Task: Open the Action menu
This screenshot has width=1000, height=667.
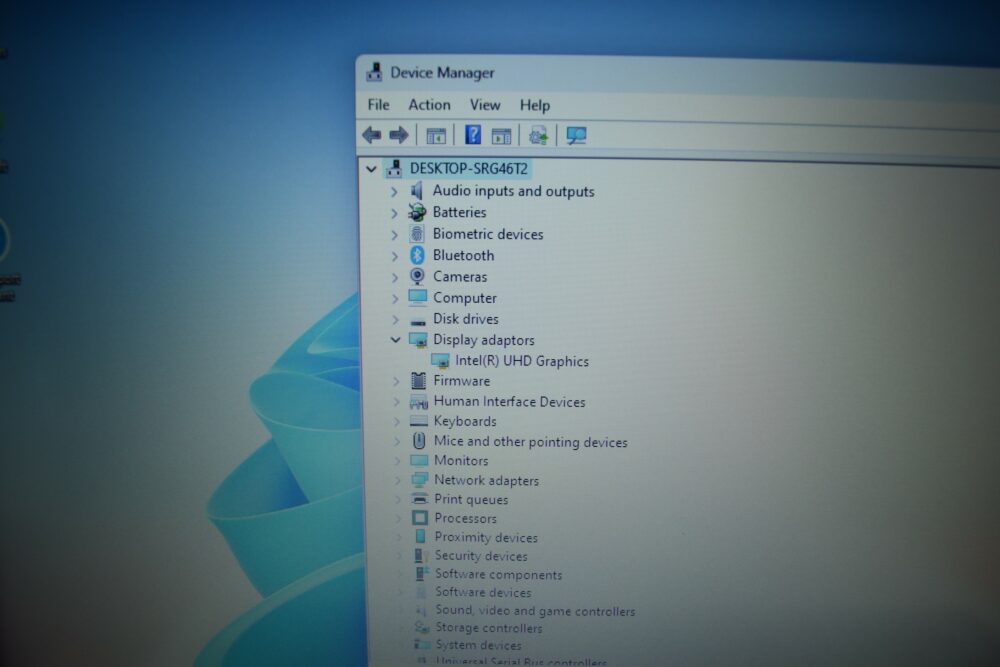Action: point(429,105)
